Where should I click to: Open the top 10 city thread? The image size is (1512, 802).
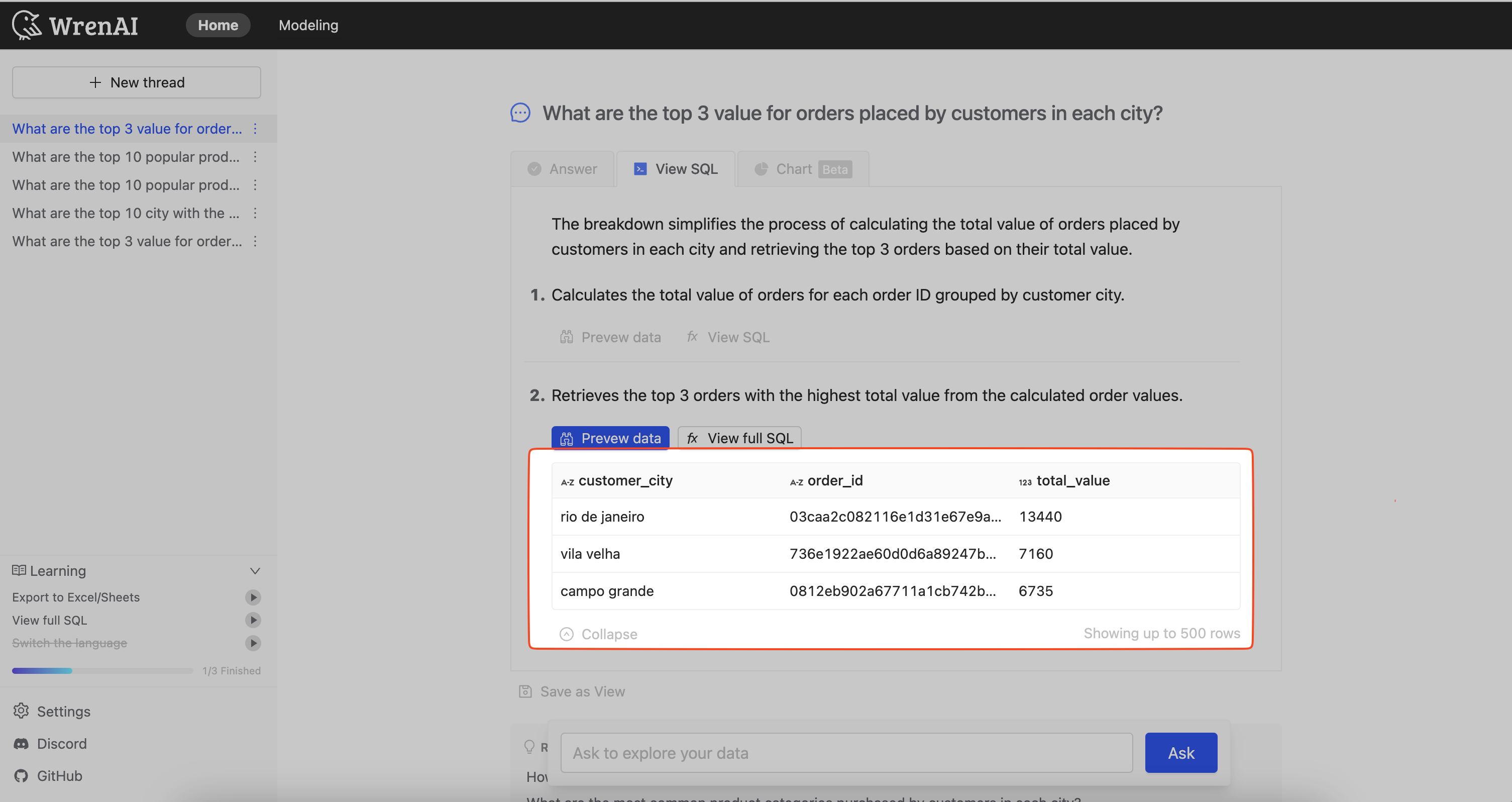tap(126, 213)
